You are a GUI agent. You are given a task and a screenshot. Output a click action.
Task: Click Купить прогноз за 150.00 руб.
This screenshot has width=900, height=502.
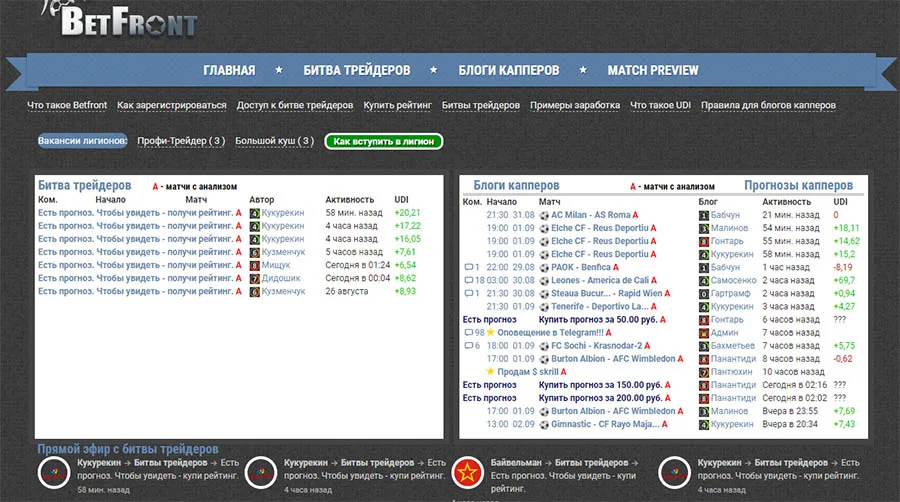[x=600, y=385]
